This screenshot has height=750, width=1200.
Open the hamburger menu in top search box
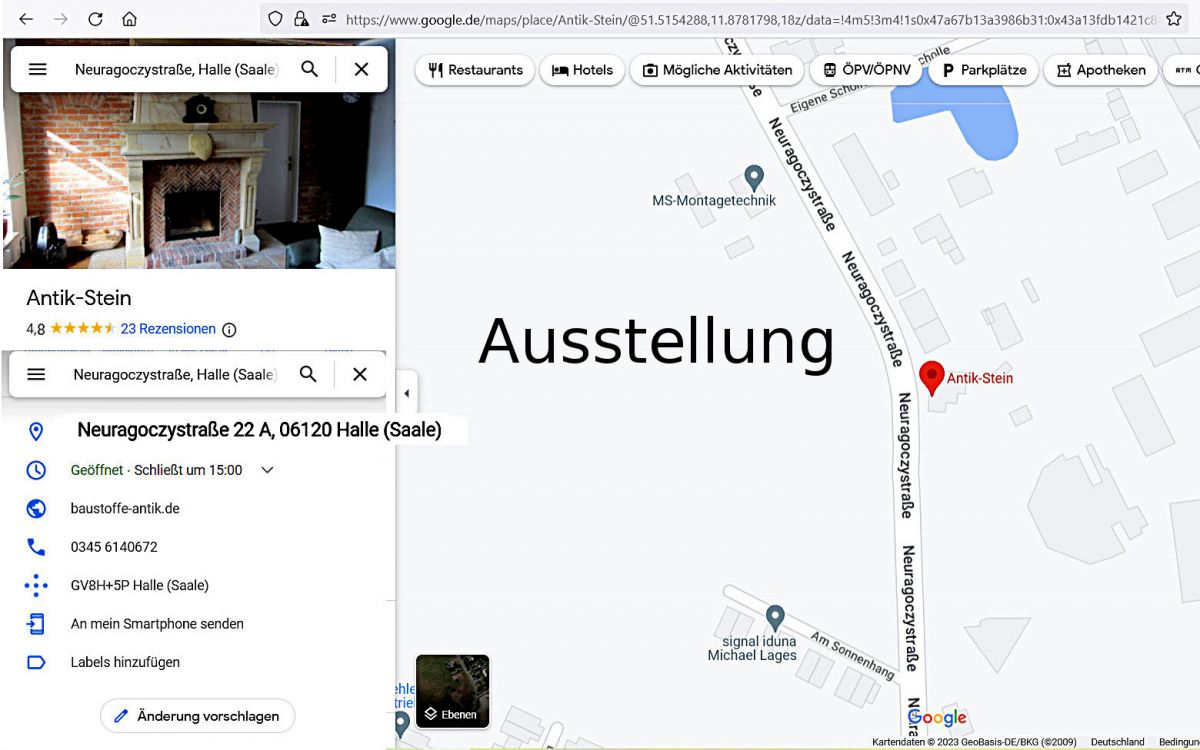point(37,69)
